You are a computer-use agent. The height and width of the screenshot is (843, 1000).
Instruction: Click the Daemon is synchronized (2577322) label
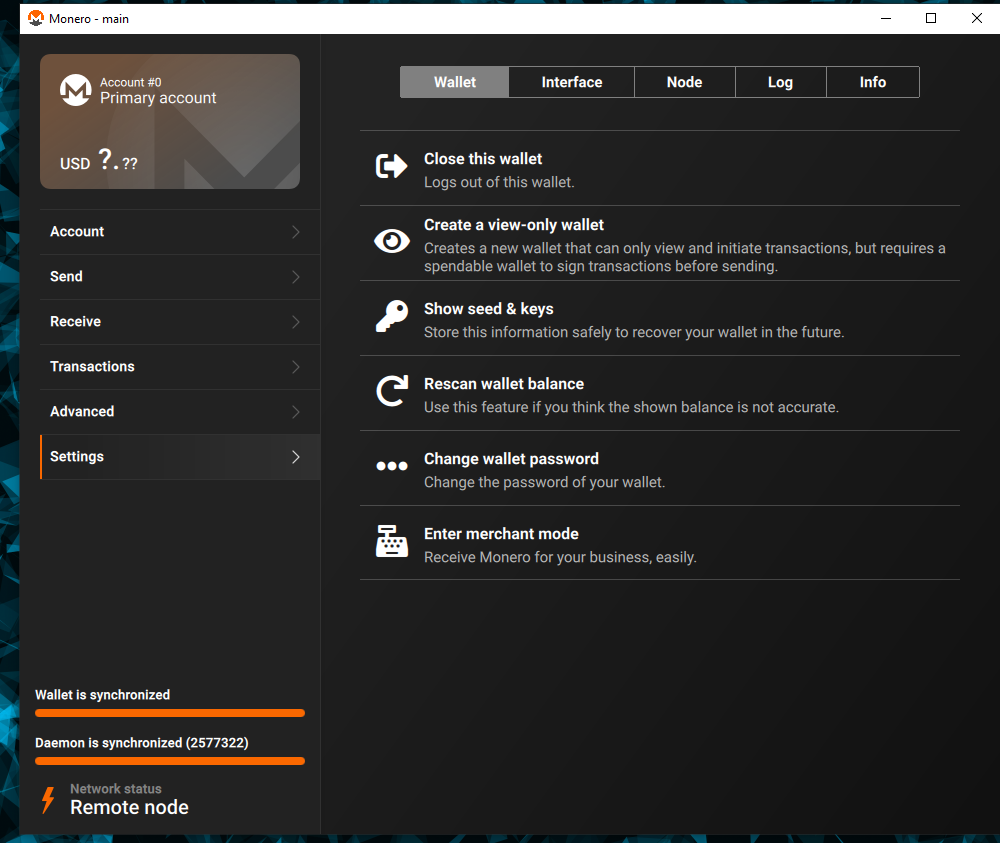[x=142, y=743]
